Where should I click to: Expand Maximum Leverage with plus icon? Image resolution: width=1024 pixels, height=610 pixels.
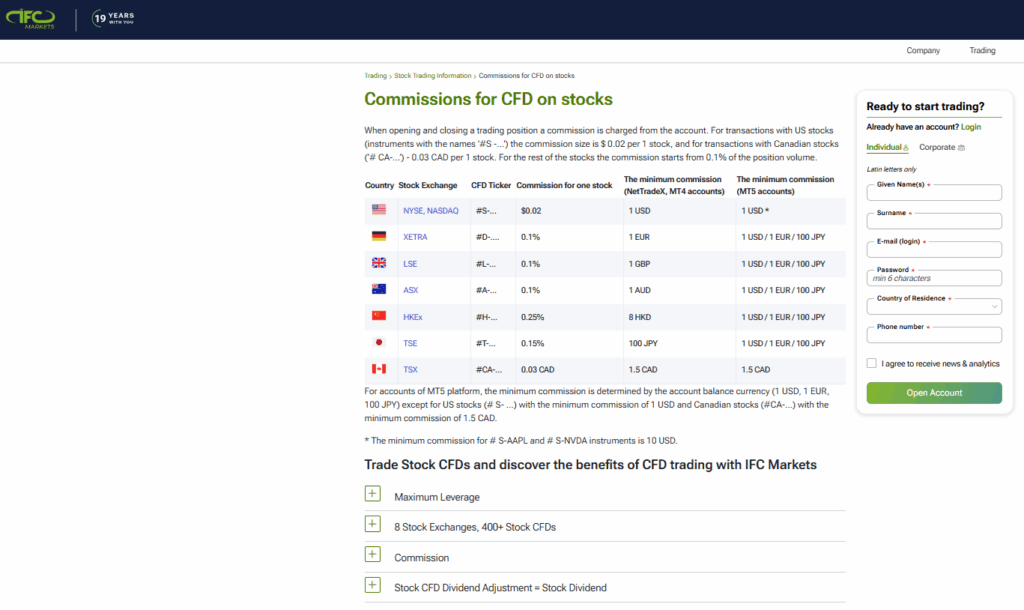(372, 494)
